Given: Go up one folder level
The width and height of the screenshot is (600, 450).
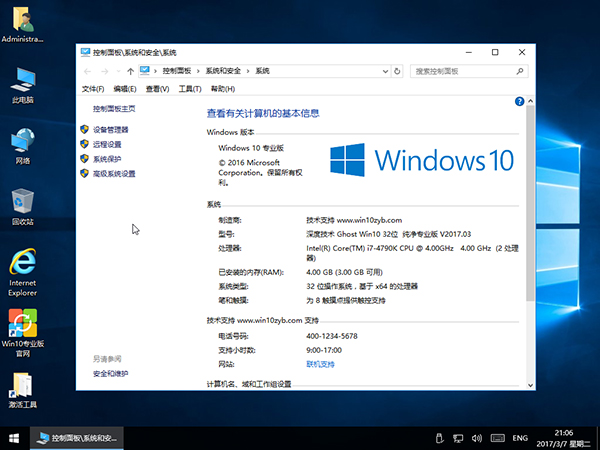Looking at the screenshot, I should coord(130,71).
